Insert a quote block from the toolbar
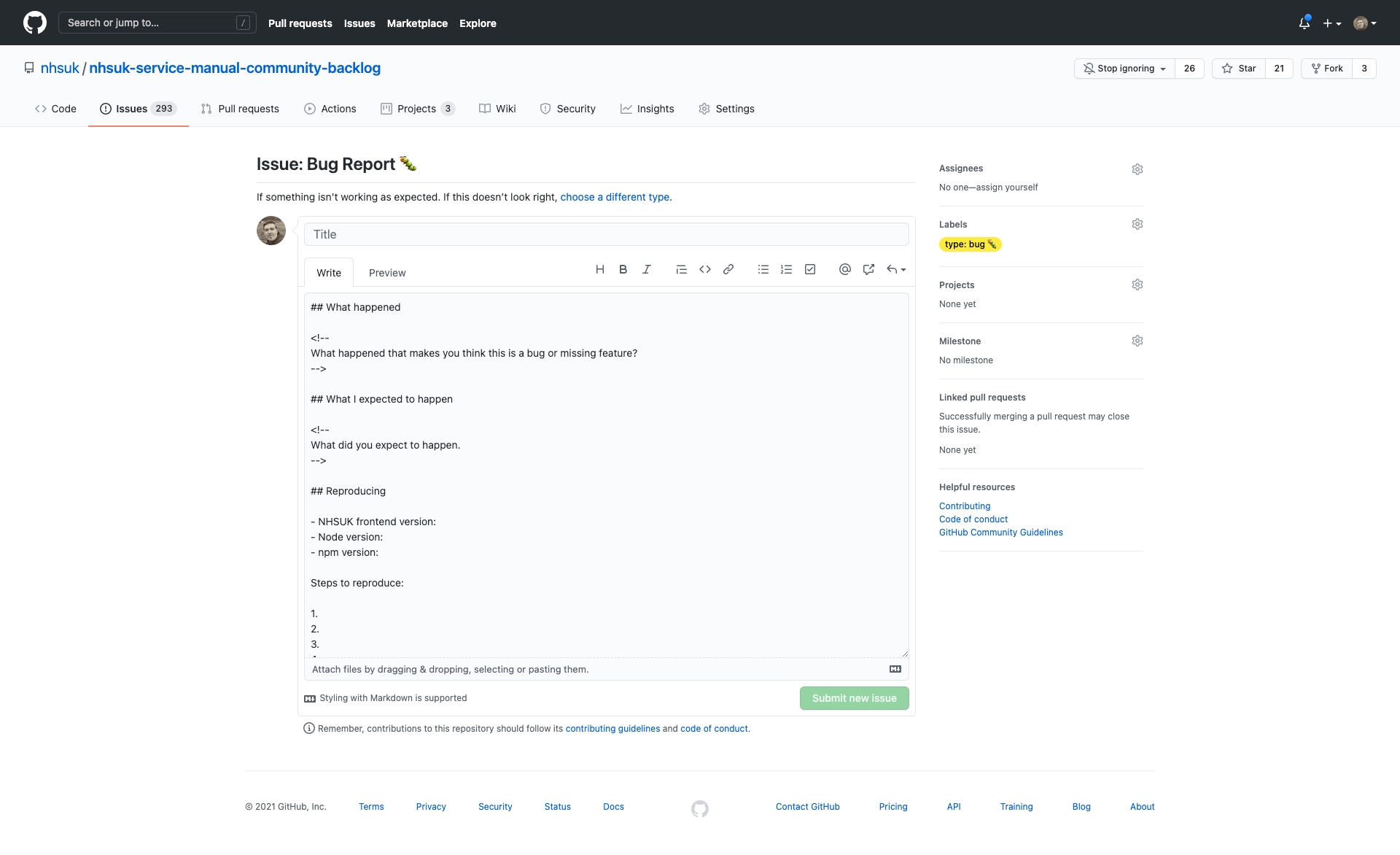 (681, 269)
